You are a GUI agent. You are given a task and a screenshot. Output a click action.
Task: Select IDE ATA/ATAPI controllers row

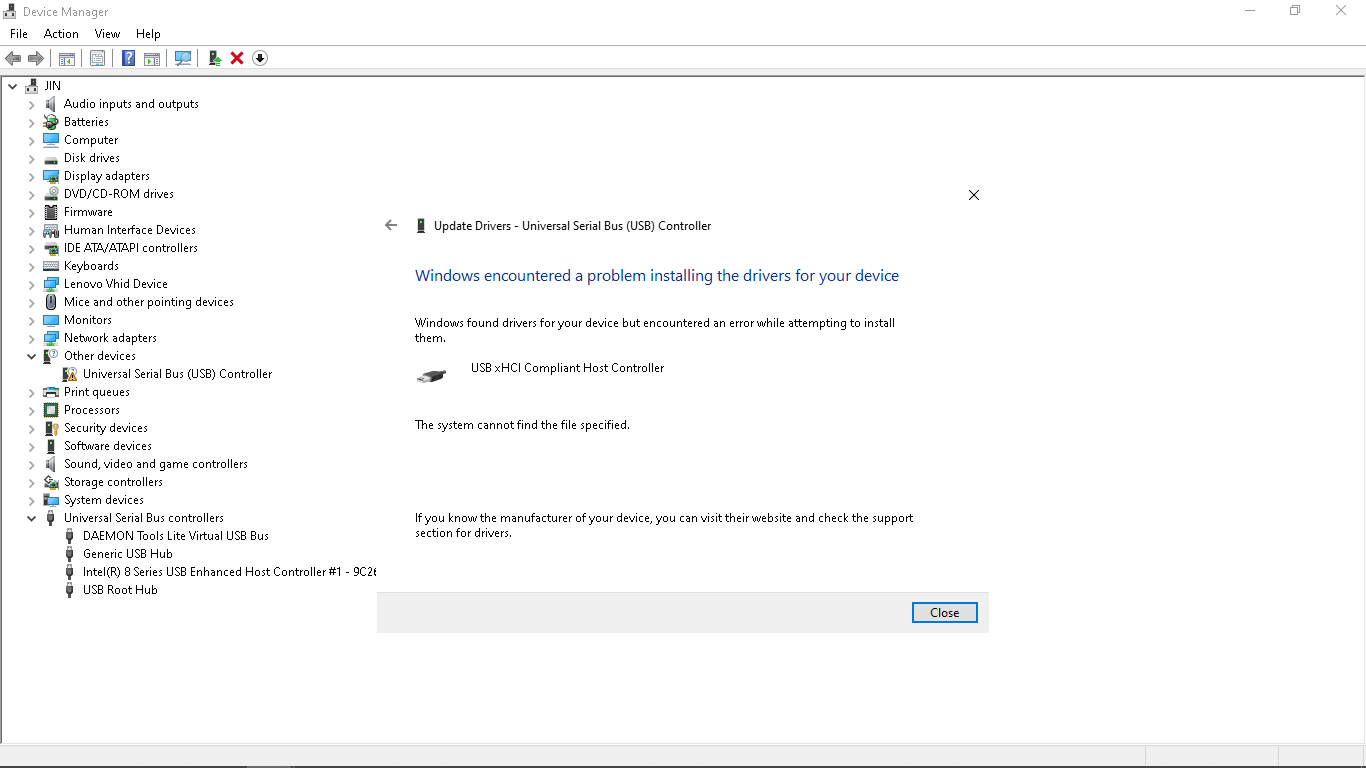(130, 248)
